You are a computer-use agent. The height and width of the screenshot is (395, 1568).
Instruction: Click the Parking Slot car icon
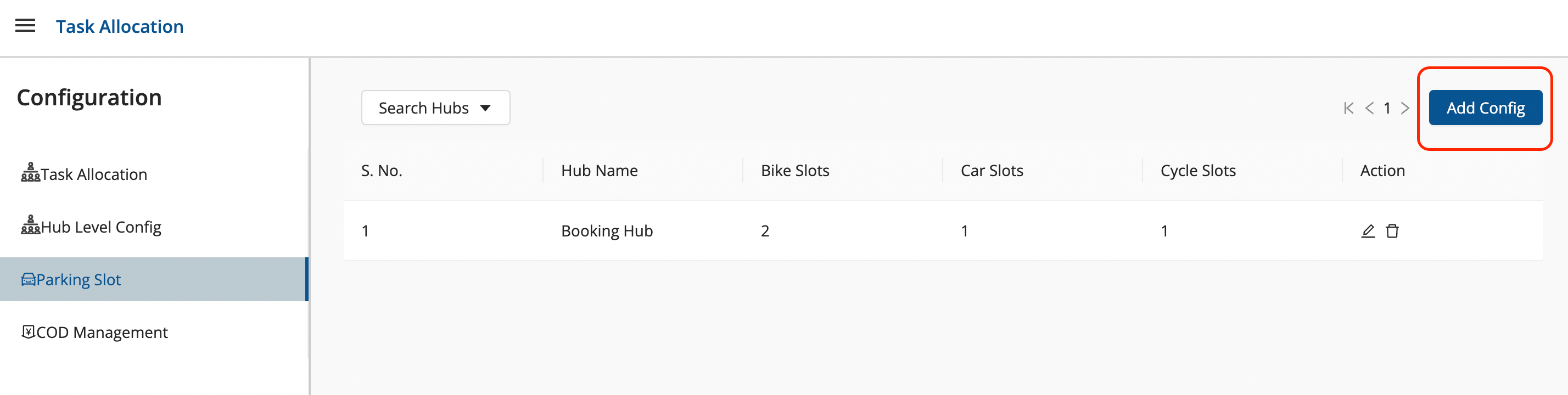28,279
